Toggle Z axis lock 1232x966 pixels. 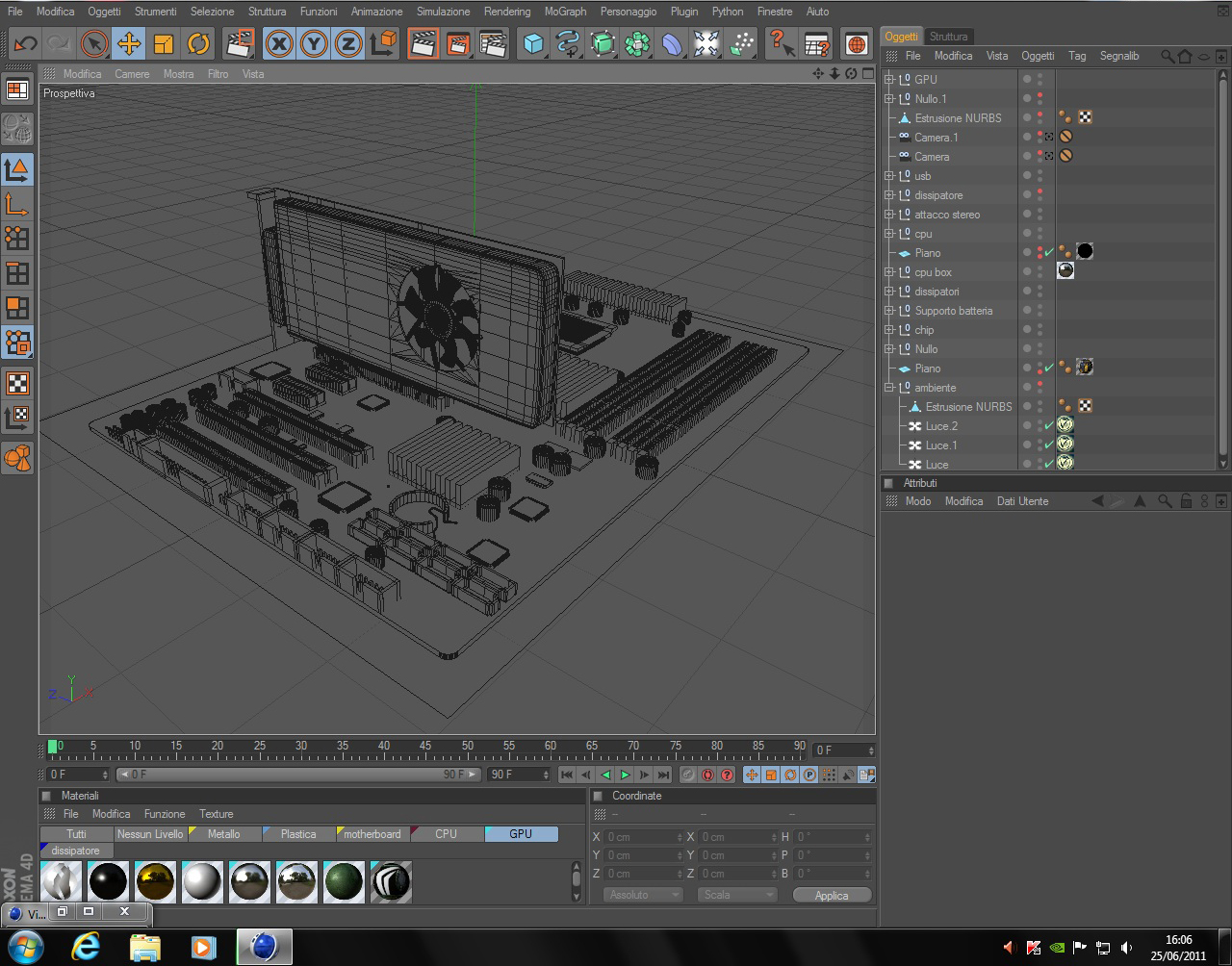click(348, 43)
